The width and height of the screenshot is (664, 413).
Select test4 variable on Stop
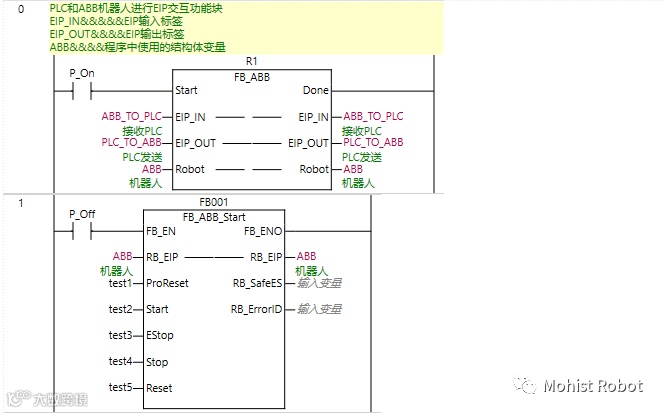[120, 361]
